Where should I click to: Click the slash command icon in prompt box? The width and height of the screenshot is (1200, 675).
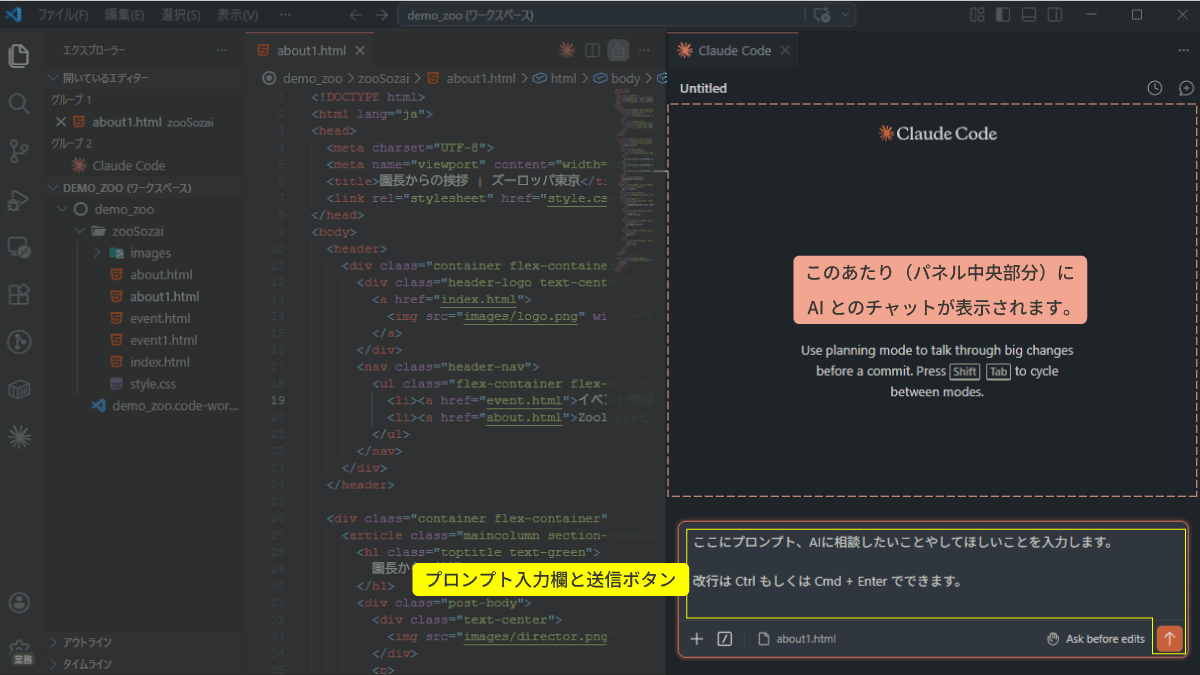tap(725, 639)
